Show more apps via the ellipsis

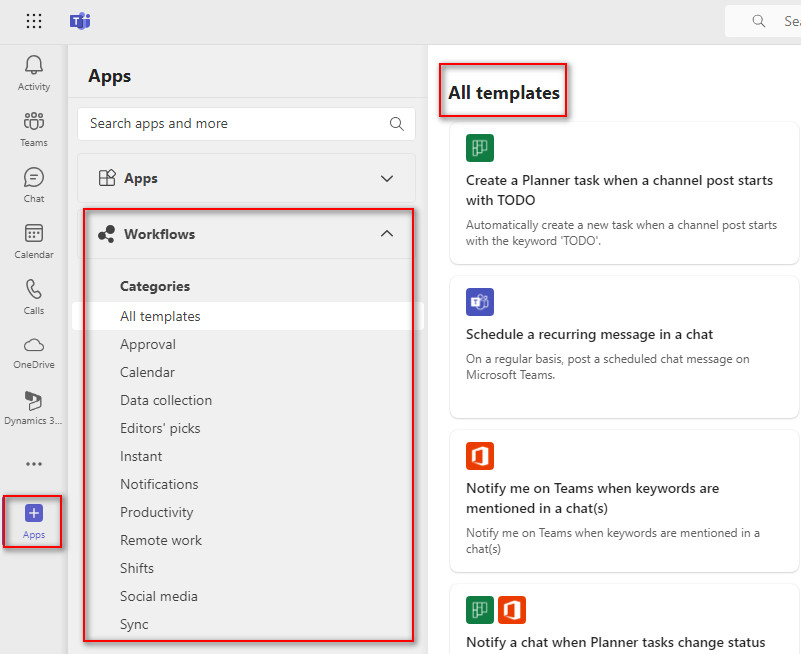tap(34, 464)
